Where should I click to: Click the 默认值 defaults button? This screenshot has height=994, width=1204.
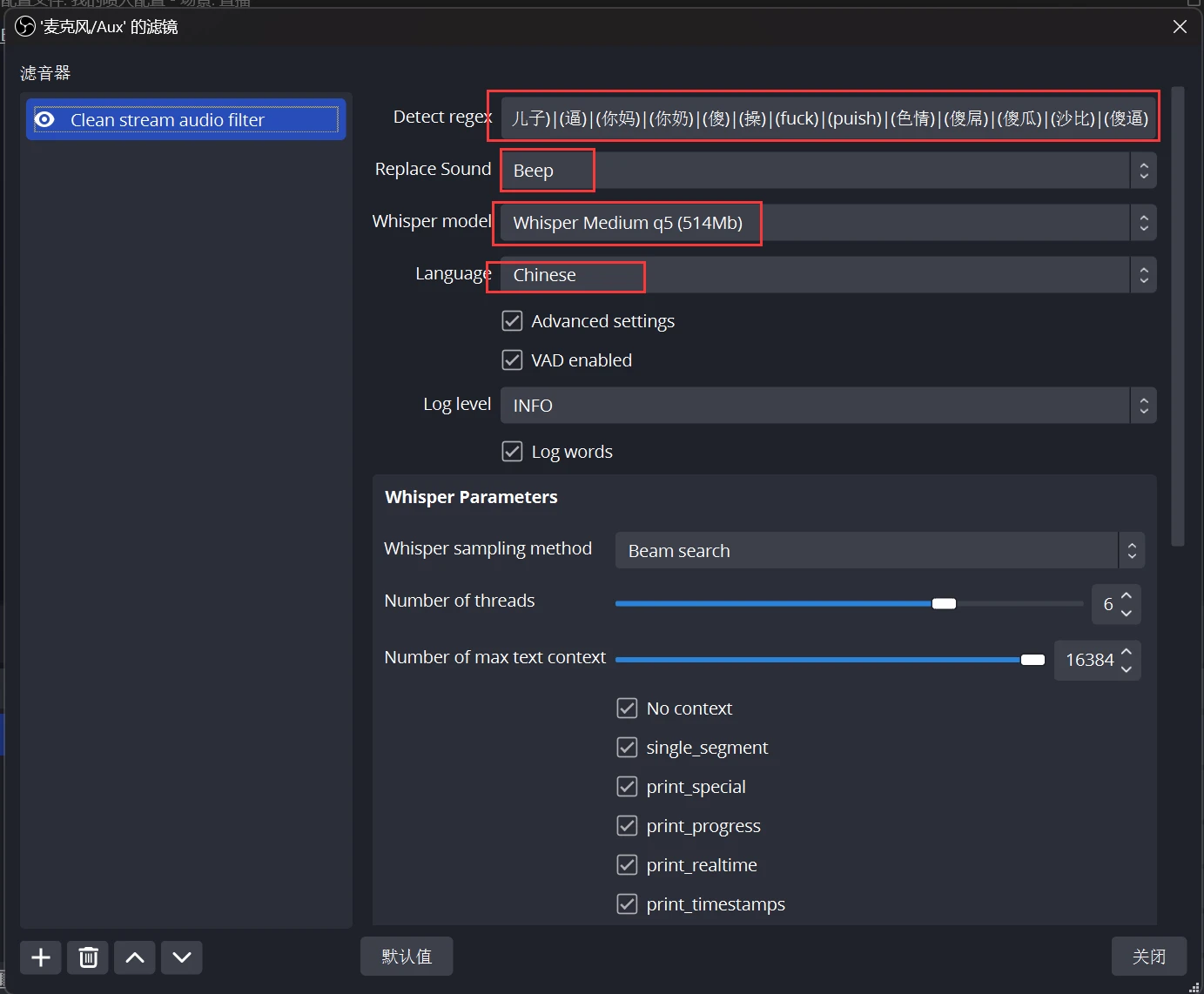coord(407,957)
